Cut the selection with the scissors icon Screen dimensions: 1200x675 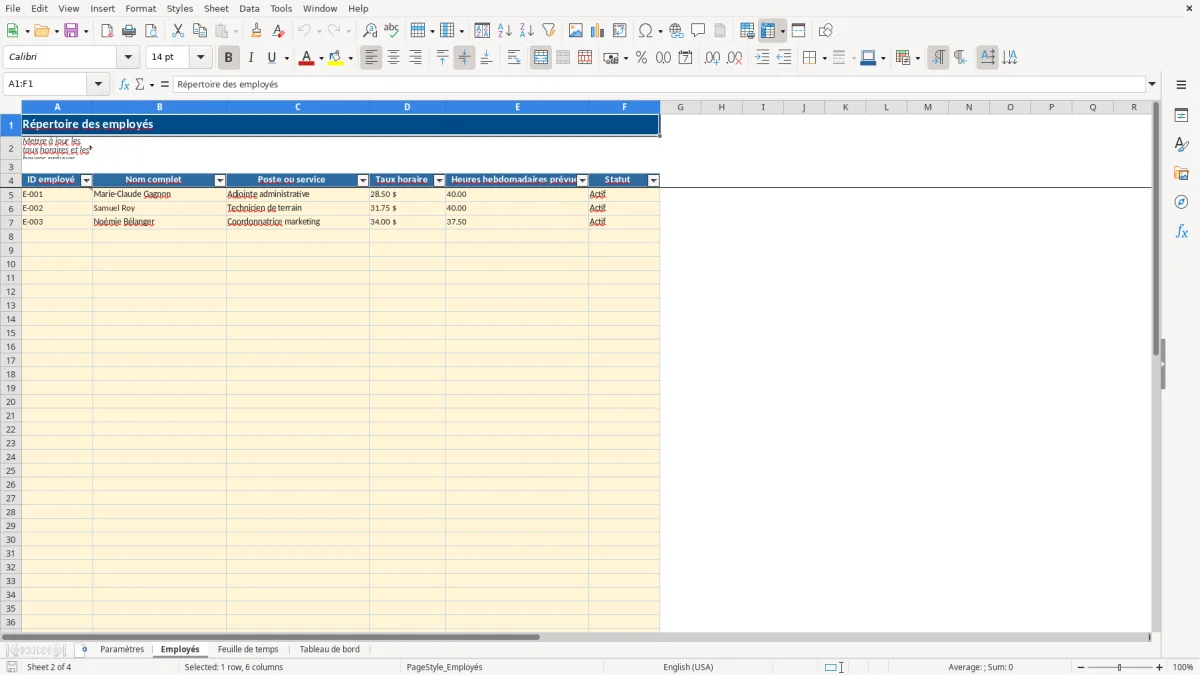coord(178,31)
